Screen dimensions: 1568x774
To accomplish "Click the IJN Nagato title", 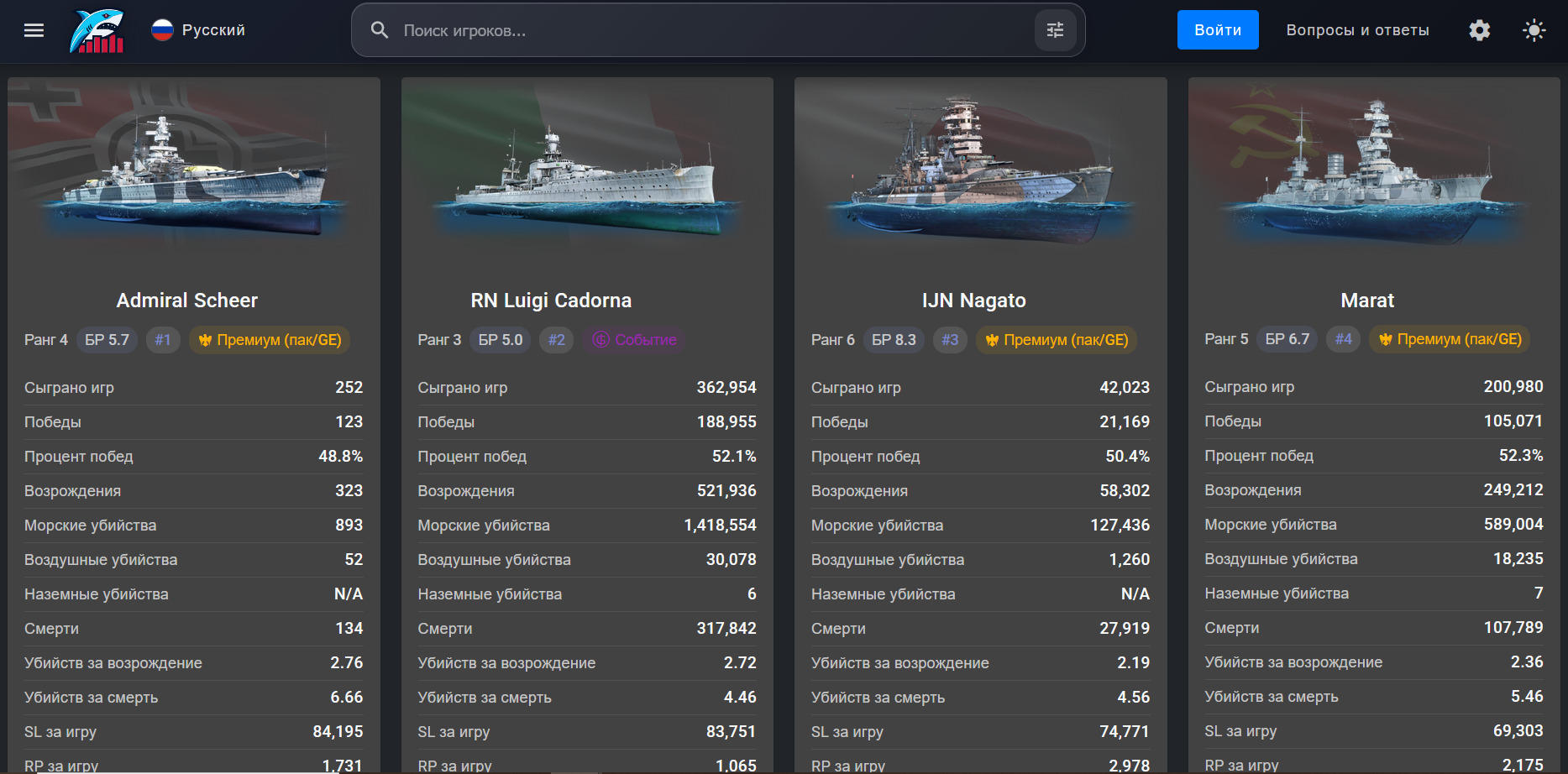I will [x=974, y=301].
